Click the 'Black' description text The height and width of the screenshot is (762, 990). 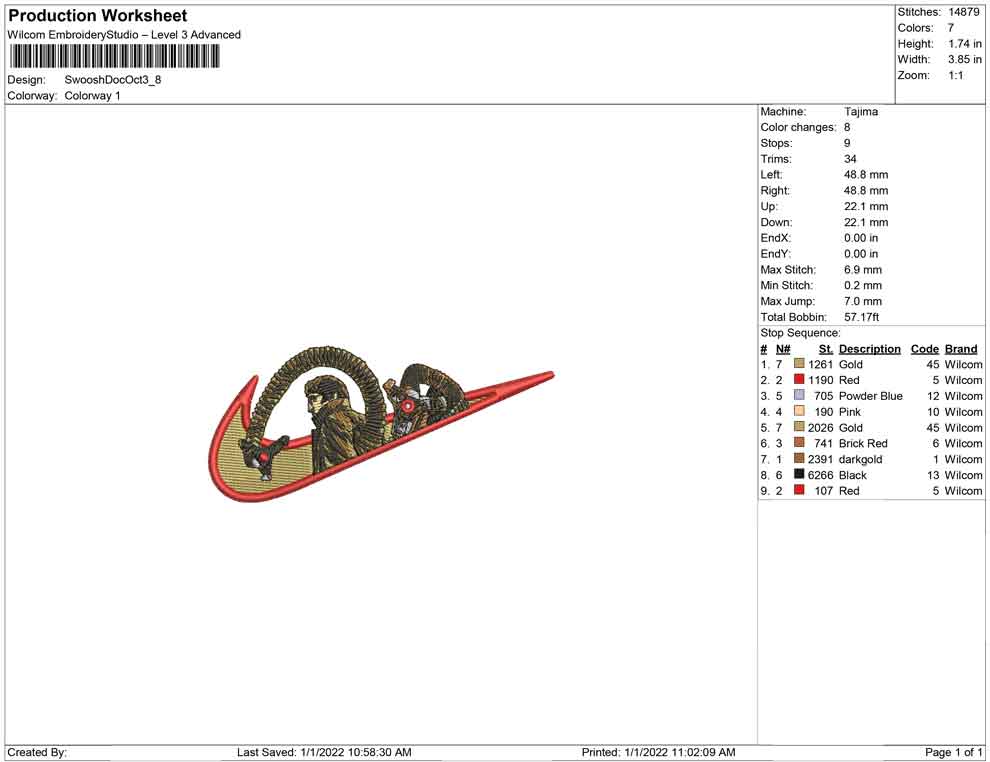click(852, 475)
